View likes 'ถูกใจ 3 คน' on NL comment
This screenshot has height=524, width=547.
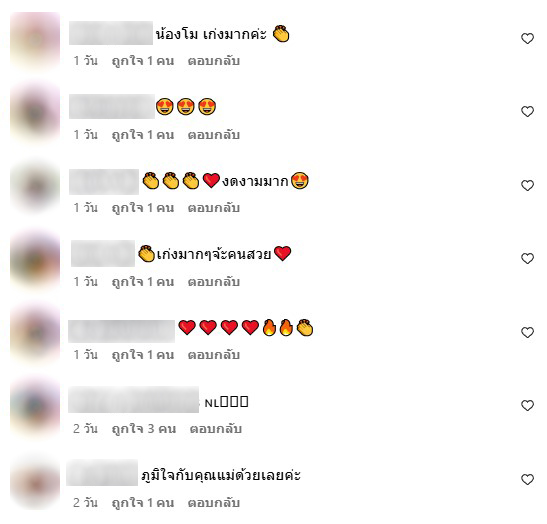coord(144,429)
